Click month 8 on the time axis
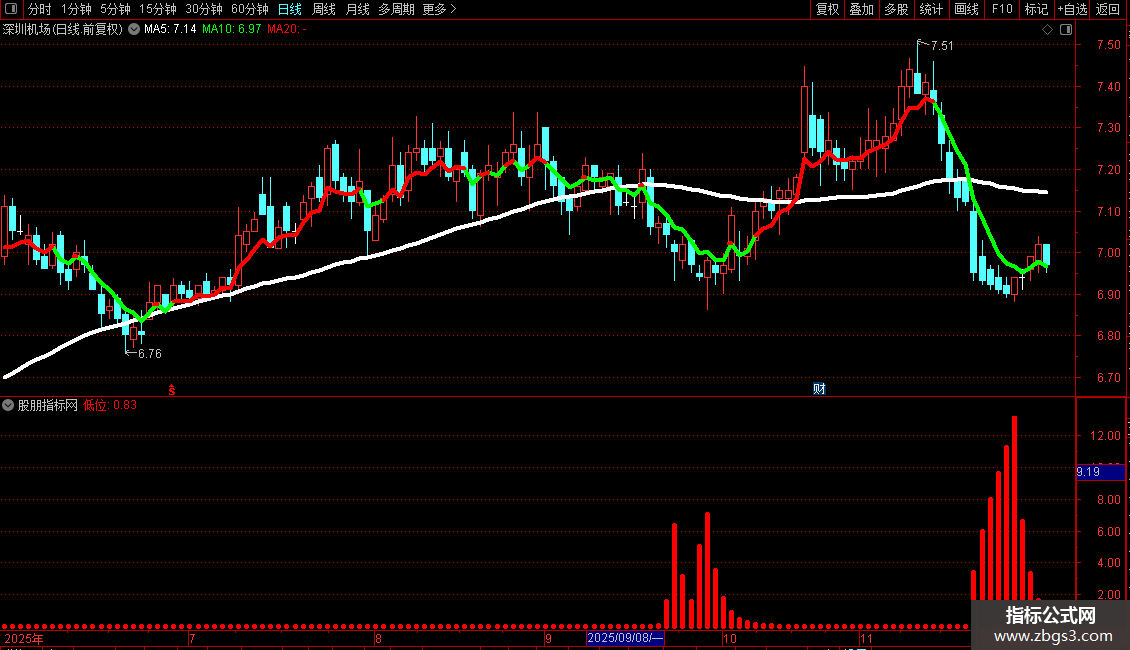1130x650 pixels. point(378,639)
